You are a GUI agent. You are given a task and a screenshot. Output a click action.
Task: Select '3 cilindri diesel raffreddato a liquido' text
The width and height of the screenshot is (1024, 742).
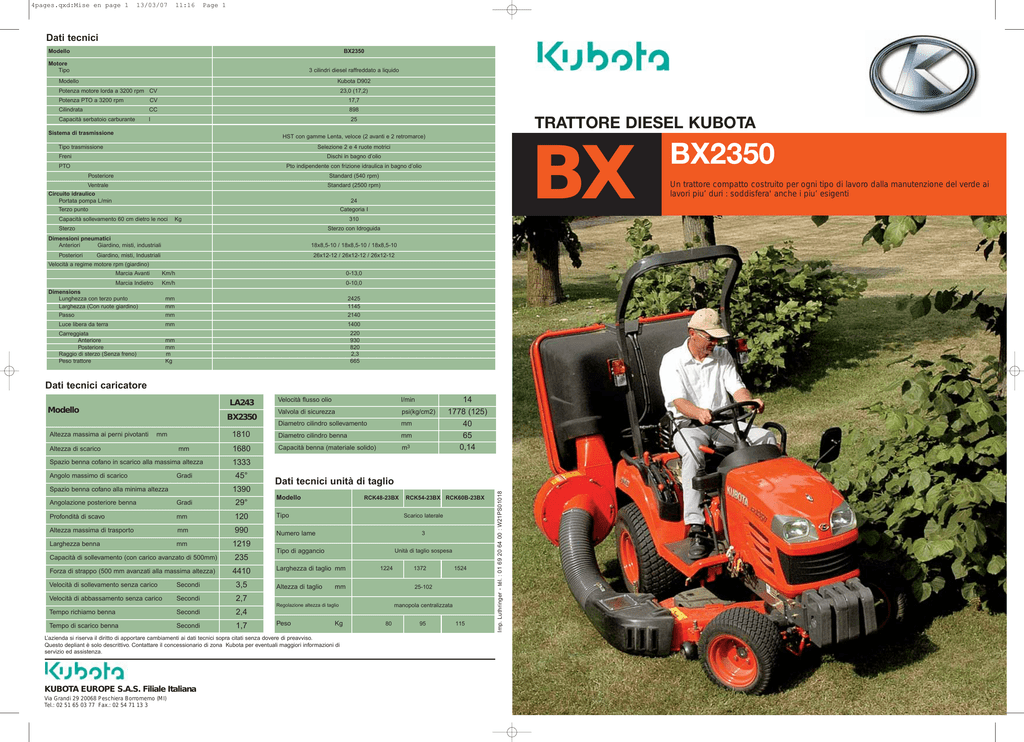pyautogui.click(x=353, y=70)
